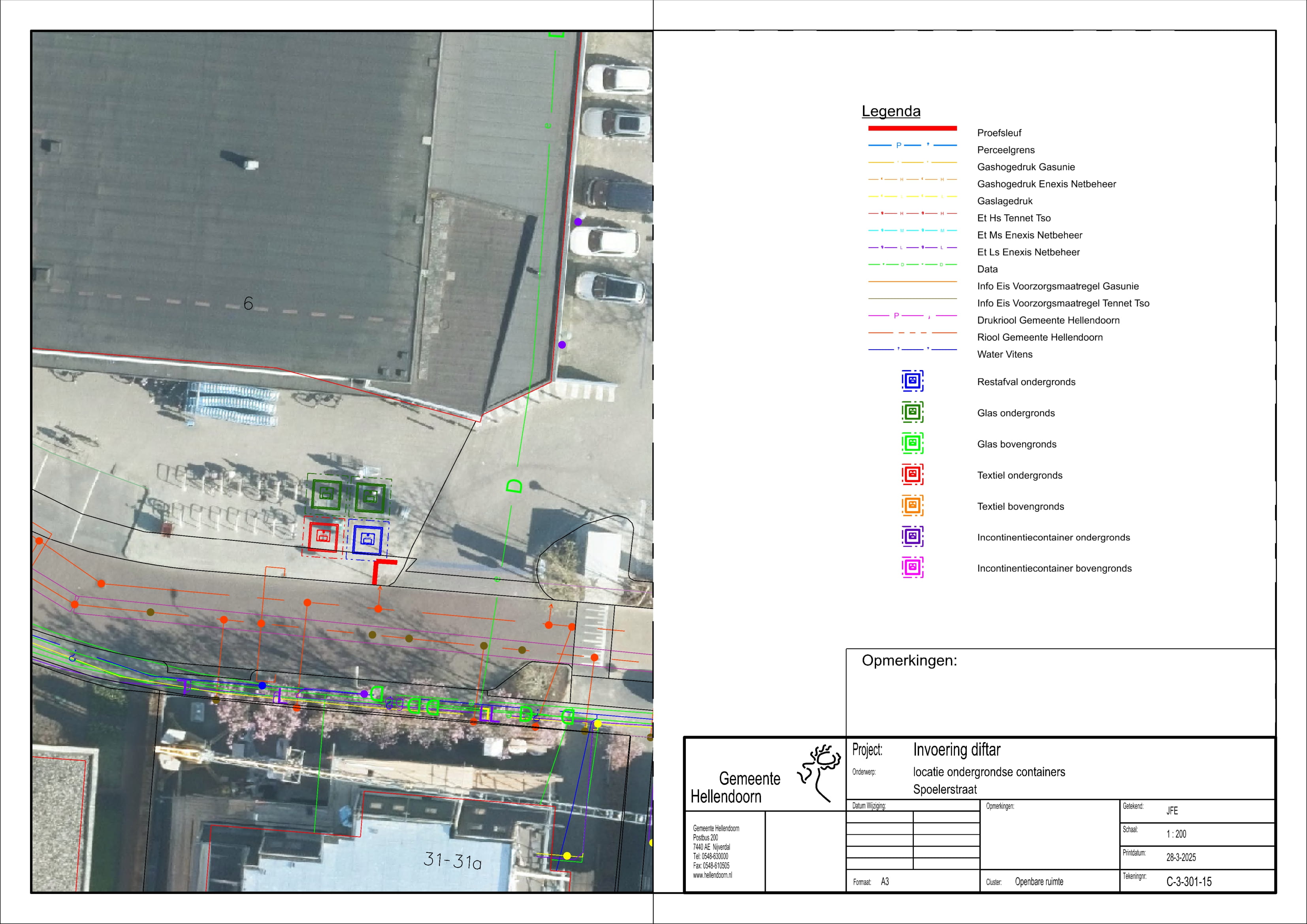Viewport: 1307px width, 924px height.
Task: Click the Textiel ondergronds legend icon
Action: tap(912, 474)
